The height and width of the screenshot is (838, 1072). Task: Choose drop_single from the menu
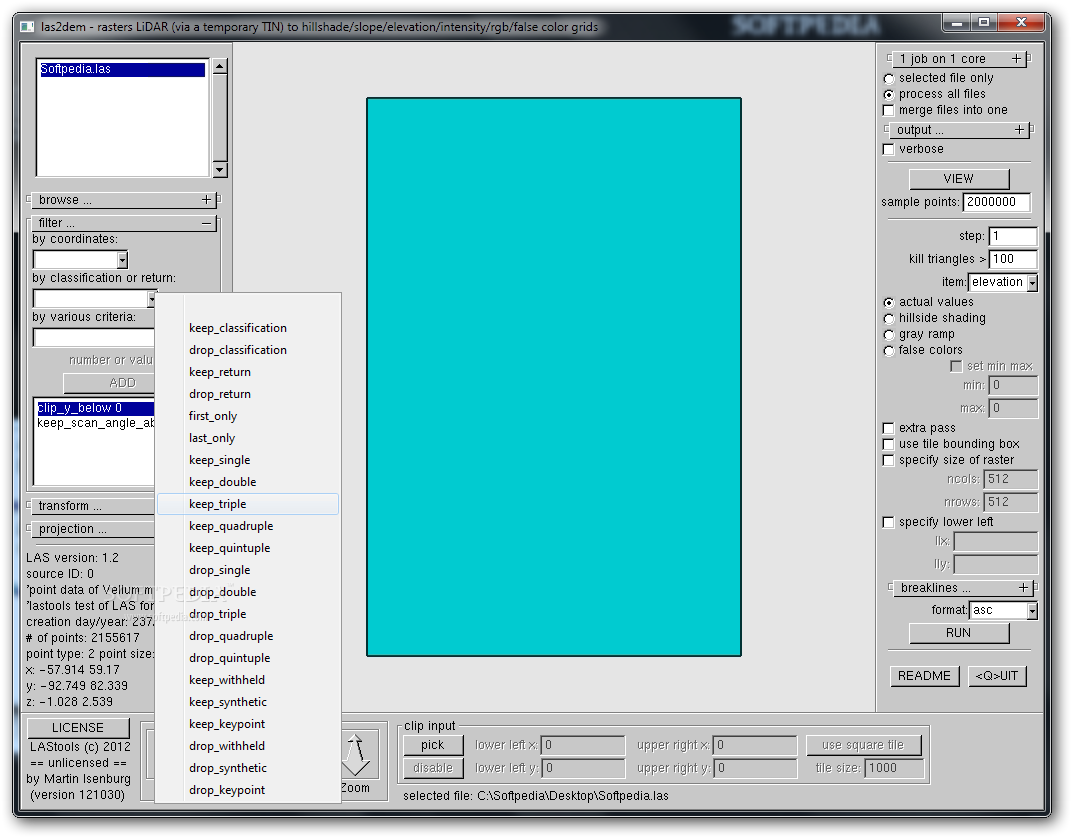248,570
